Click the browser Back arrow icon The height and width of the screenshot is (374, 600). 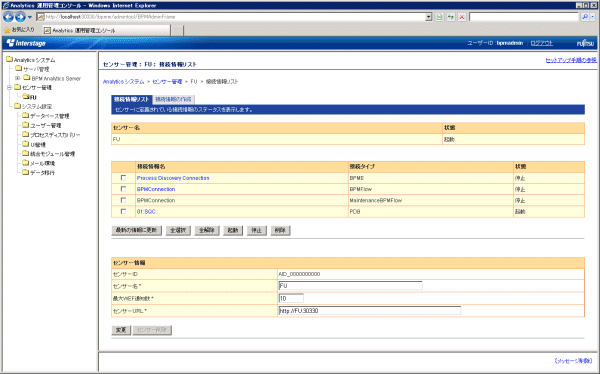(8, 17)
